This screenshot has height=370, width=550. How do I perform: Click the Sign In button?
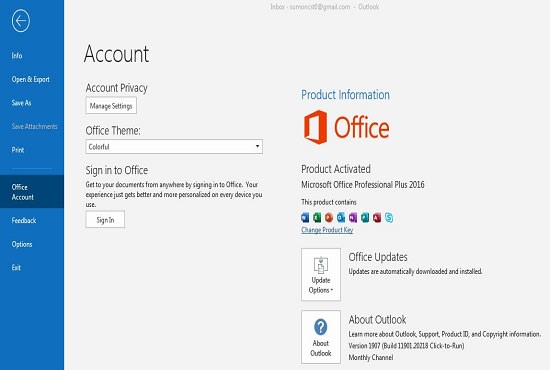tap(105, 220)
